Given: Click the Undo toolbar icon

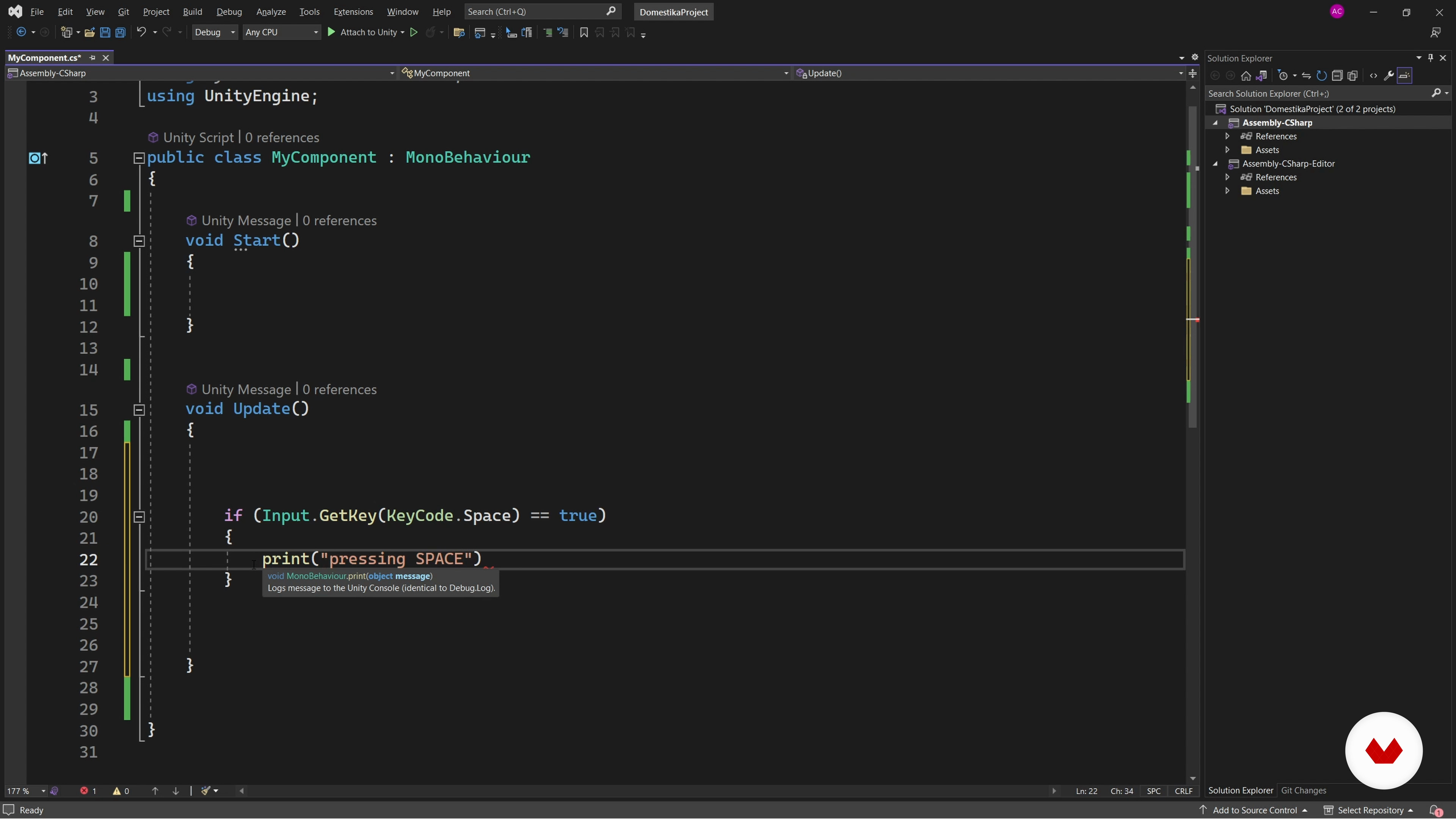Looking at the screenshot, I should pos(141,33).
